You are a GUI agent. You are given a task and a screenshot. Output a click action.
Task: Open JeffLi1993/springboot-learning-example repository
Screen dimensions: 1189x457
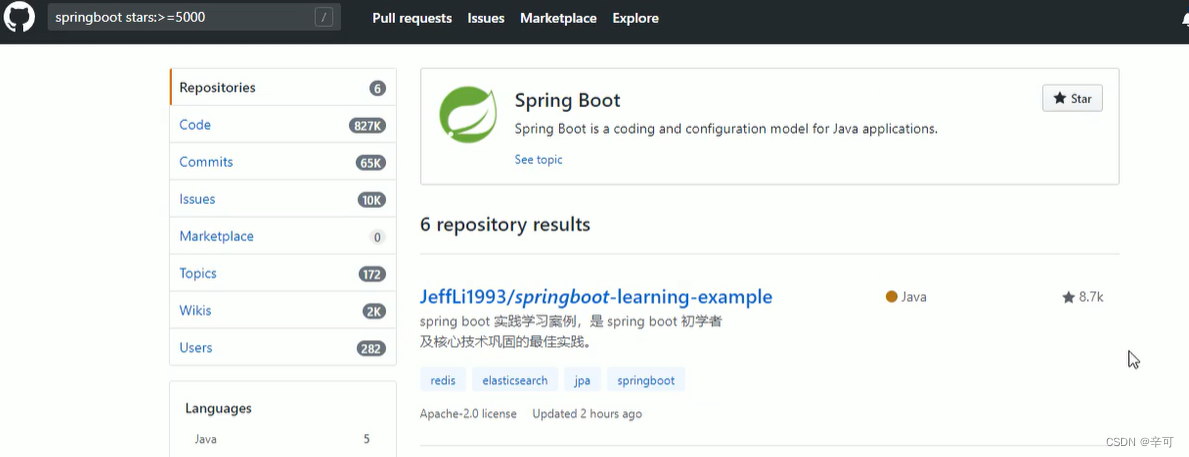(x=596, y=296)
